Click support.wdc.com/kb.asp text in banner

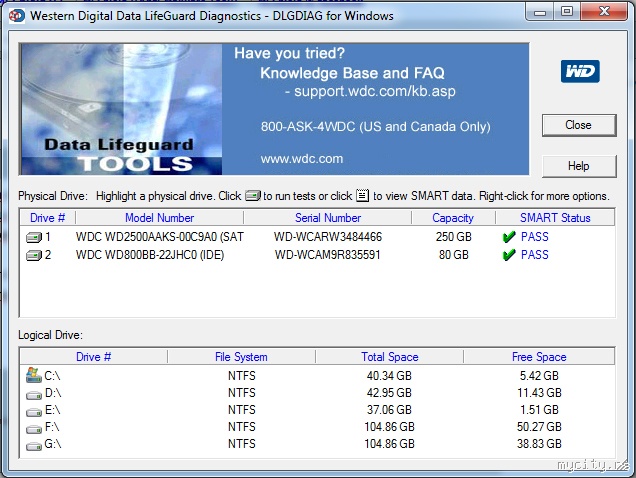coord(375,91)
